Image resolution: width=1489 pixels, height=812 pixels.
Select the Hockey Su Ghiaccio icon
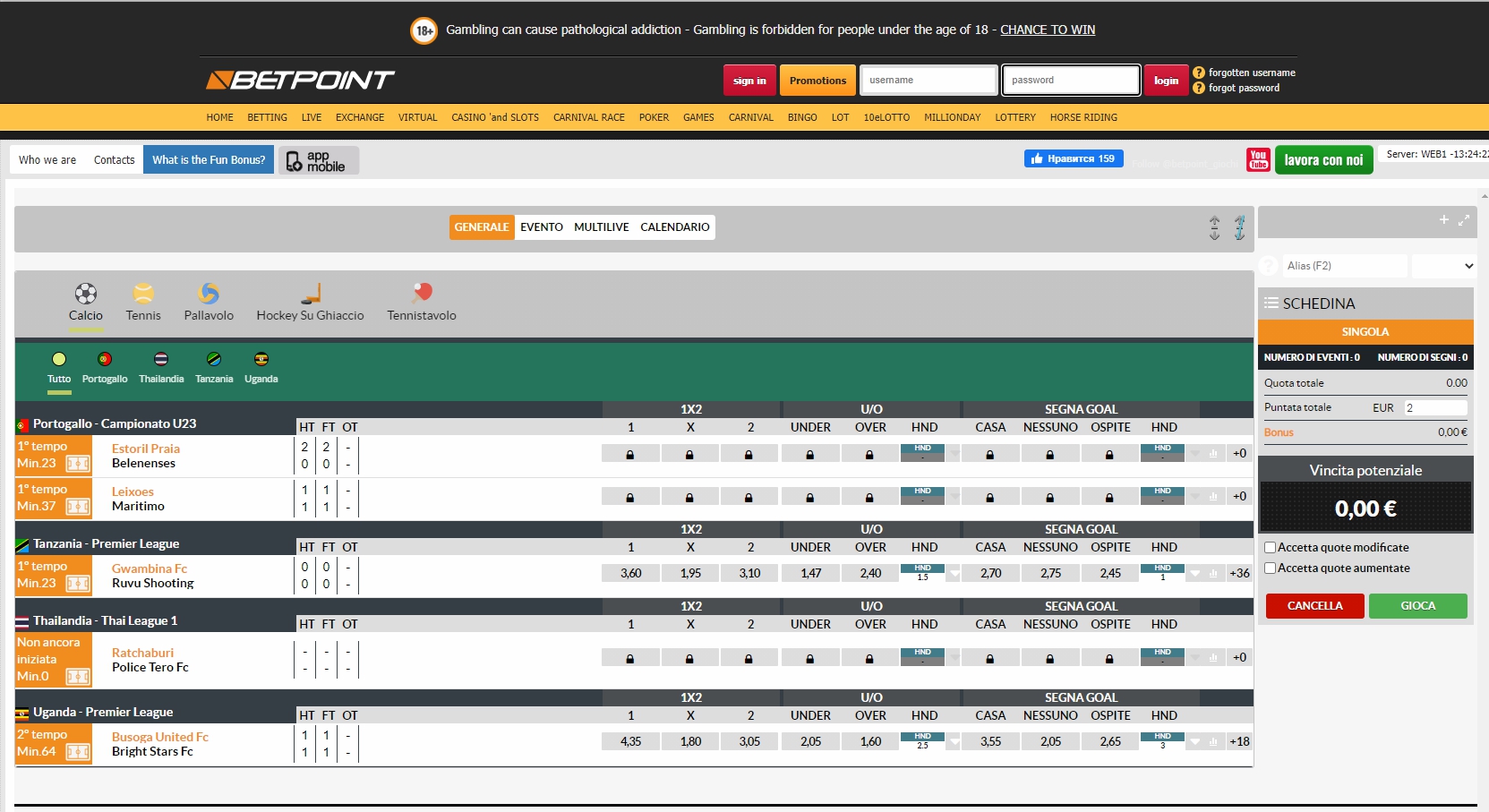point(311,293)
